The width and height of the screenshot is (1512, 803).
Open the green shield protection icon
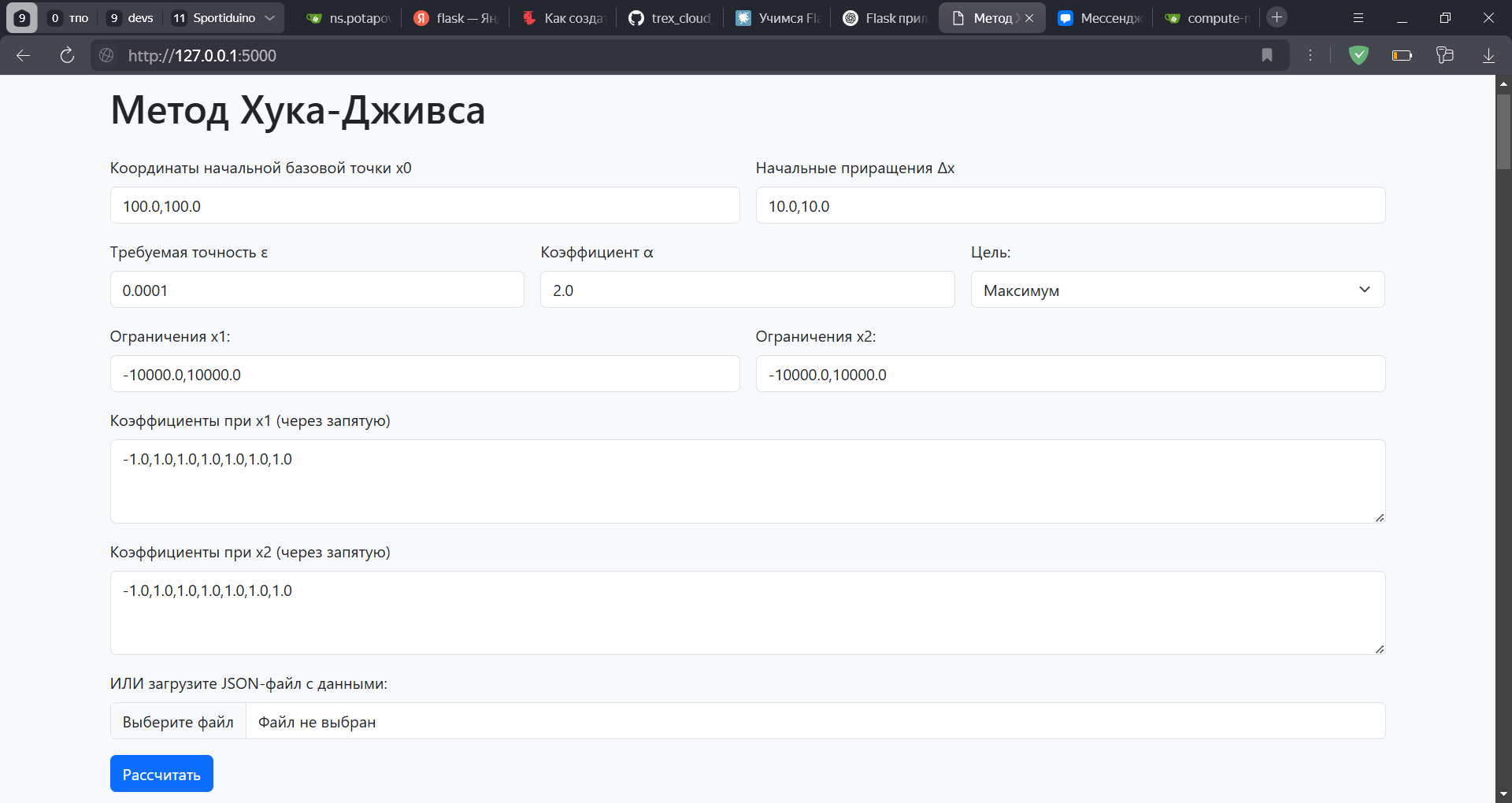coord(1358,55)
